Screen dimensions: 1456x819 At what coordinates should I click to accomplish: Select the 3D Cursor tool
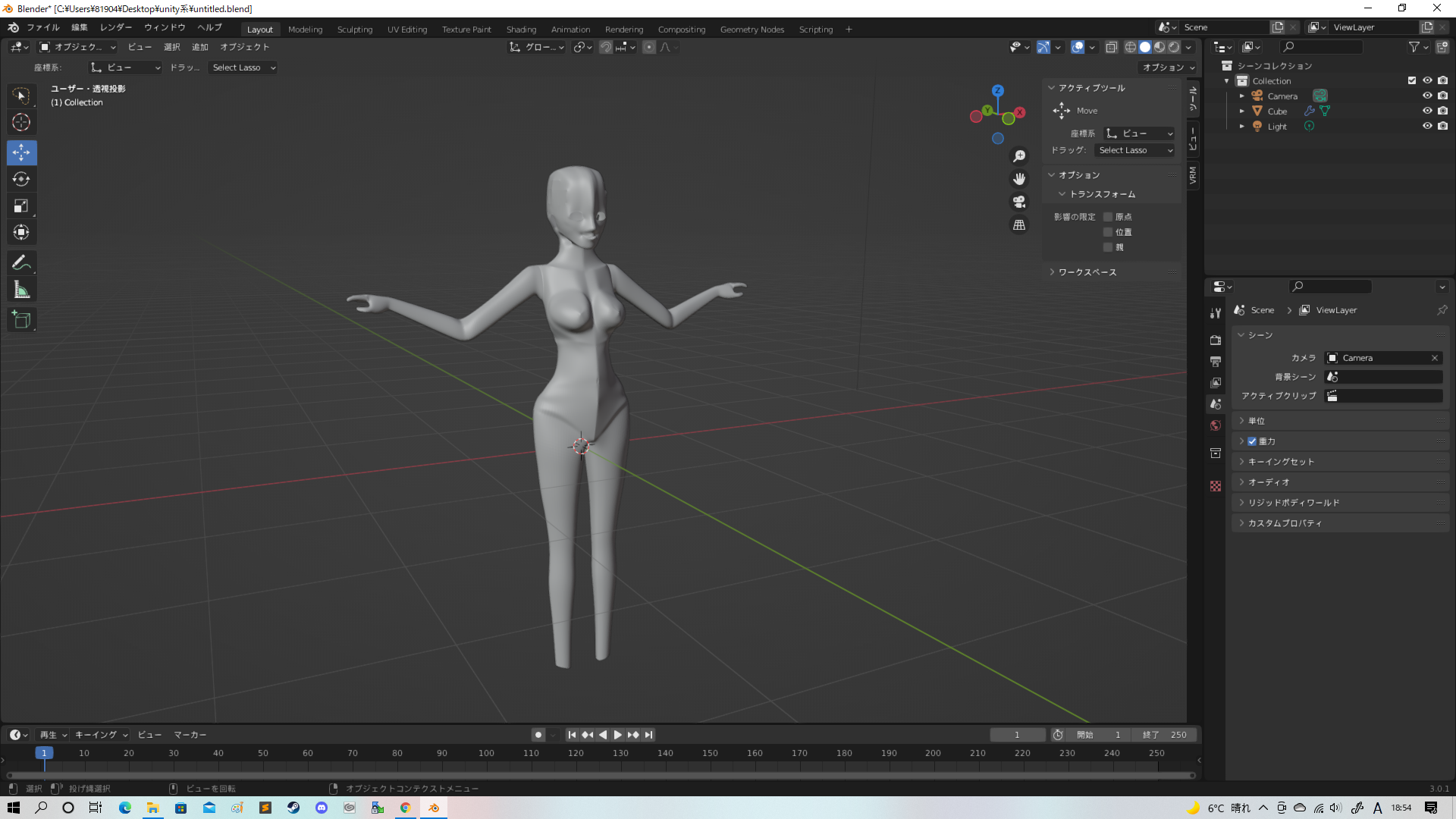click(x=21, y=122)
